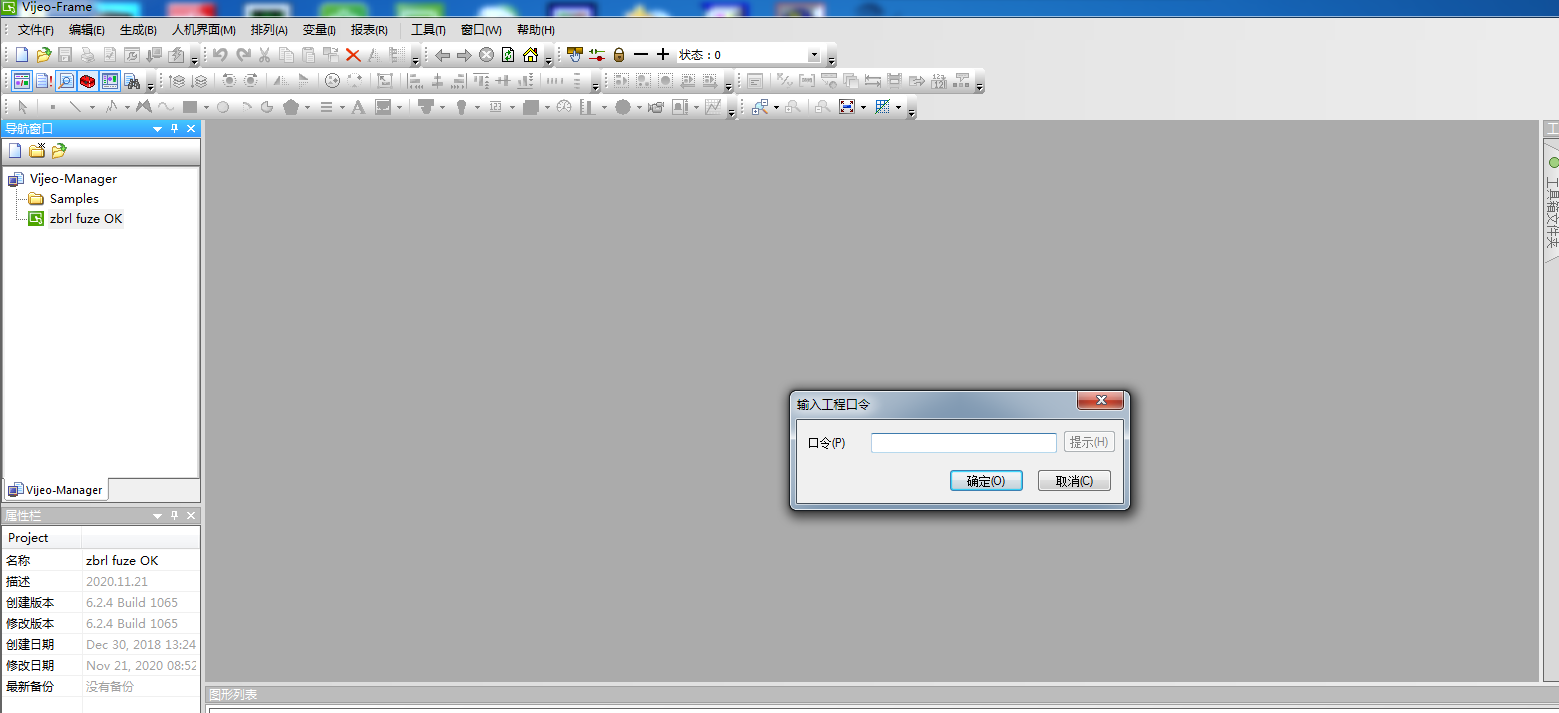
Task: Switch to the Vijeo-Manager tab
Action: coord(56,490)
